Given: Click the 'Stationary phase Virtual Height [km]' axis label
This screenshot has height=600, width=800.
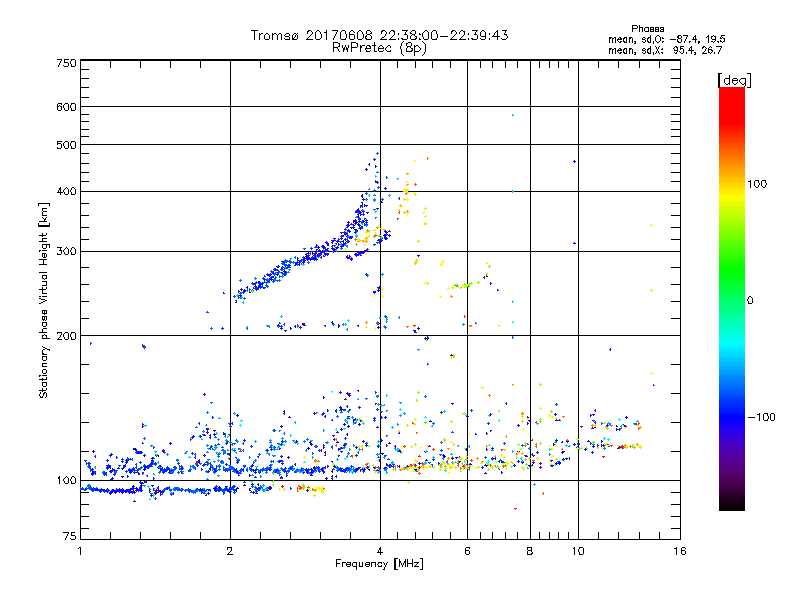Looking at the screenshot, I should coord(44,300).
